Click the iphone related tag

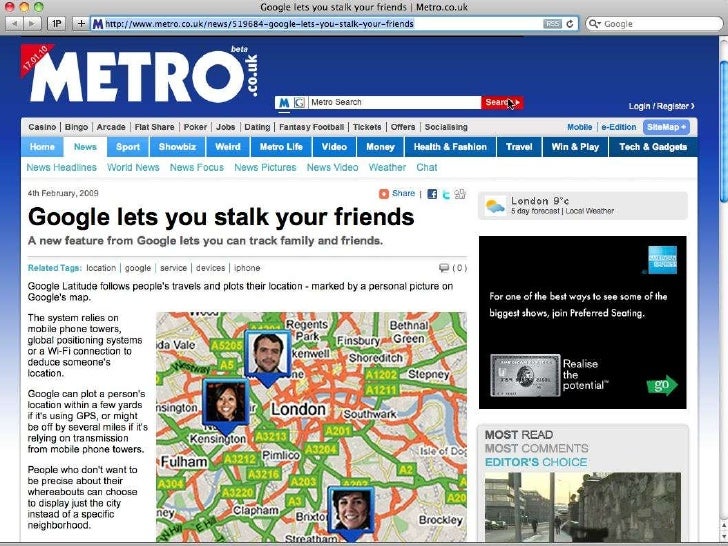(x=247, y=268)
